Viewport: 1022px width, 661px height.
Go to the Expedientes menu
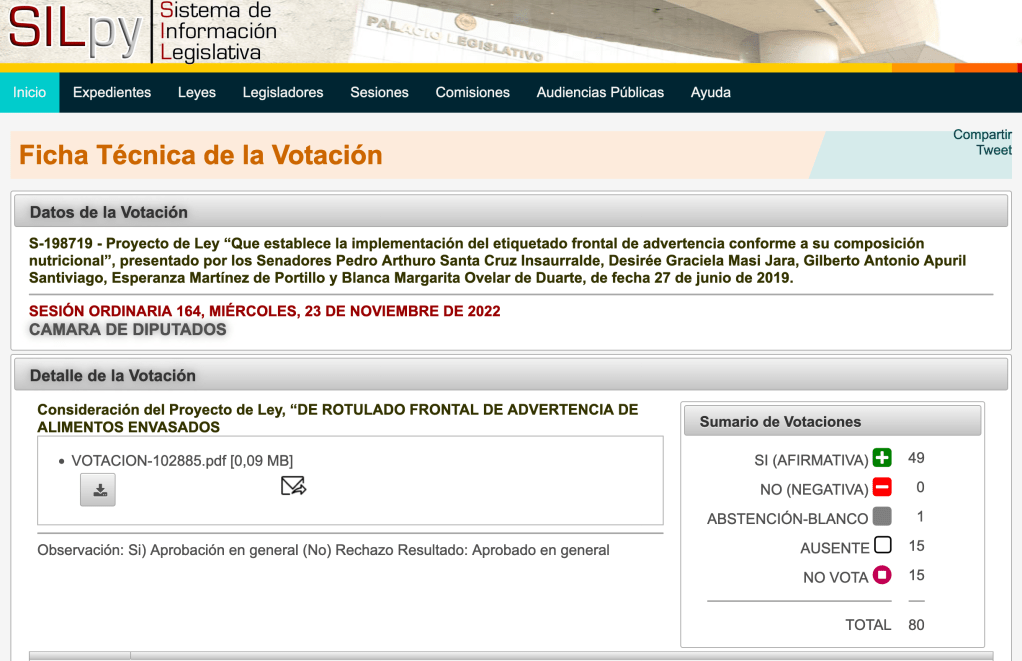[112, 92]
